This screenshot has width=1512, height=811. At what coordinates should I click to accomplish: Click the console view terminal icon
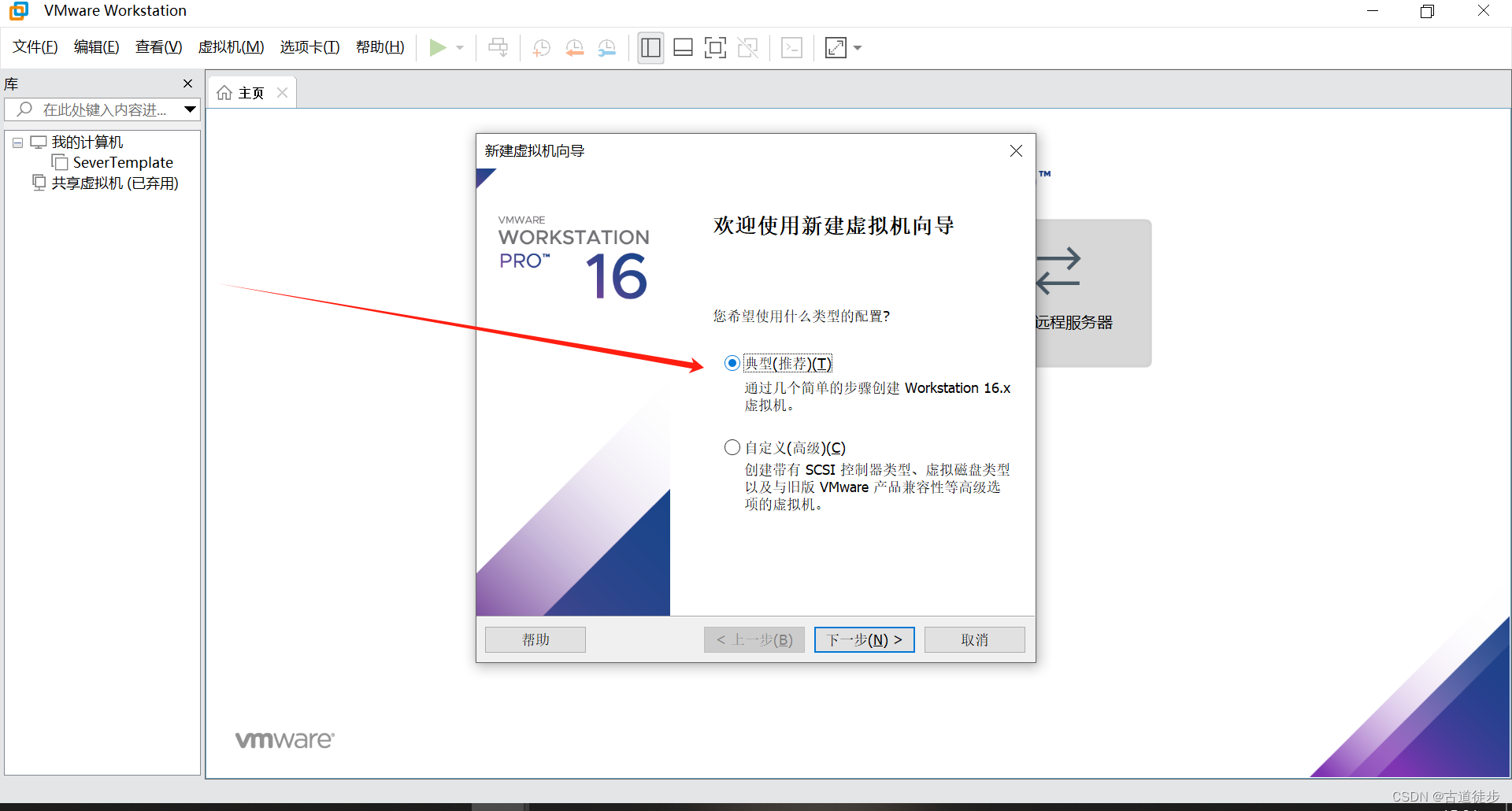point(791,48)
